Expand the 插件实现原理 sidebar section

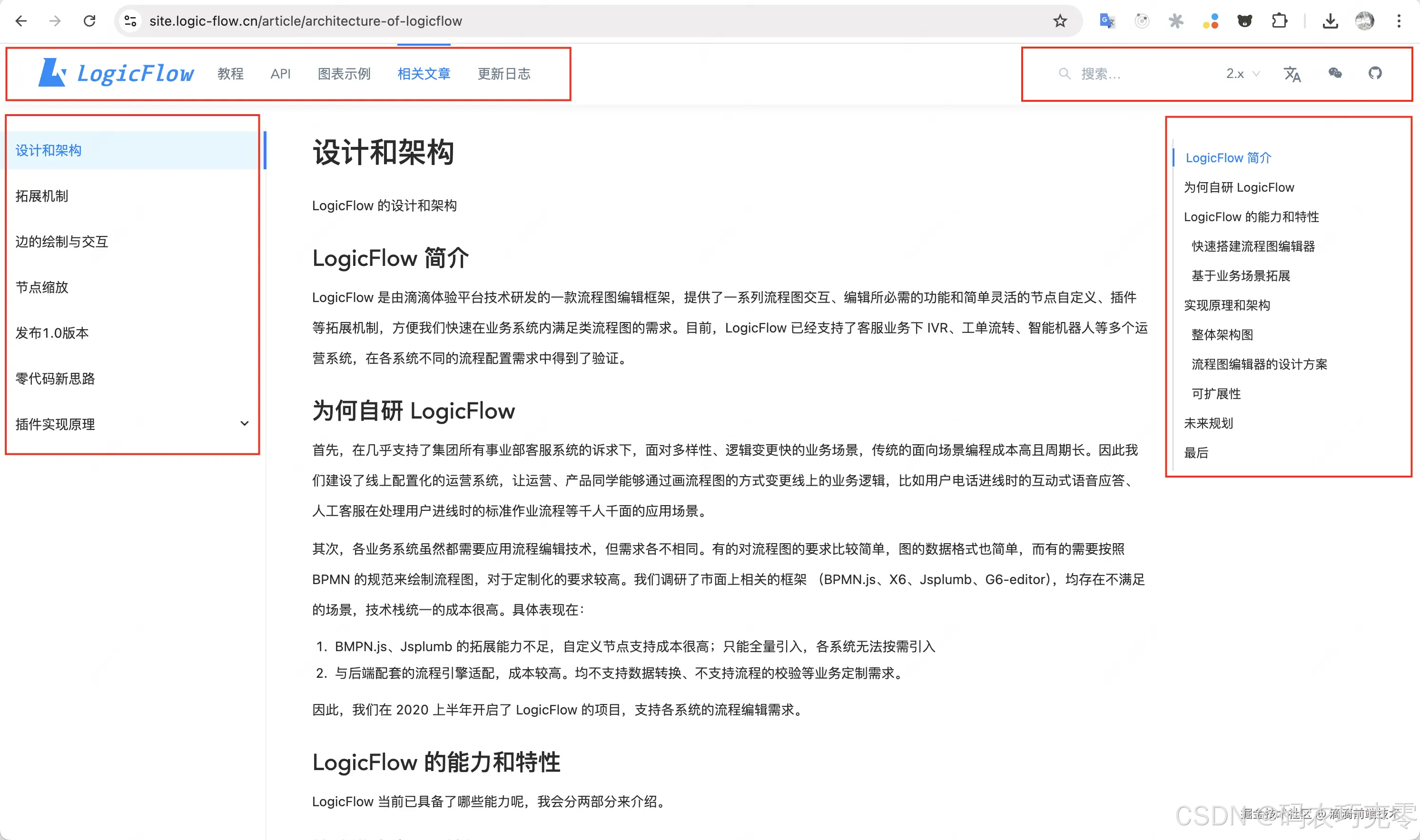pyautogui.click(x=245, y=423)
